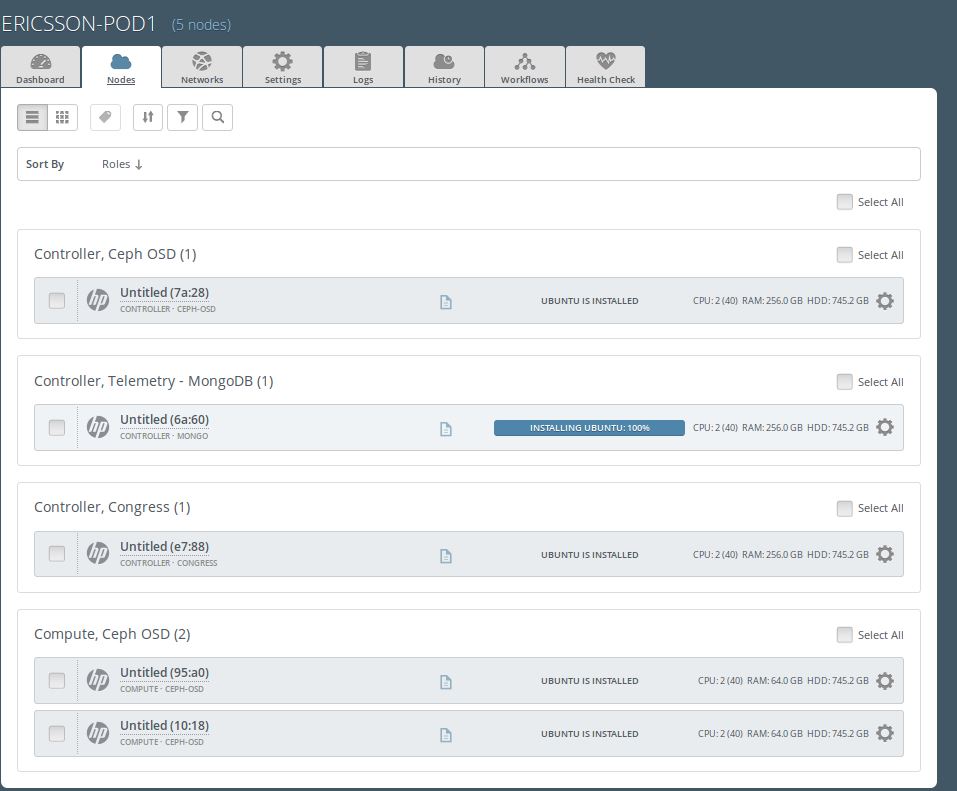Check Select All for Controller, Telemetry - MongoDB group

coord(845,382)
